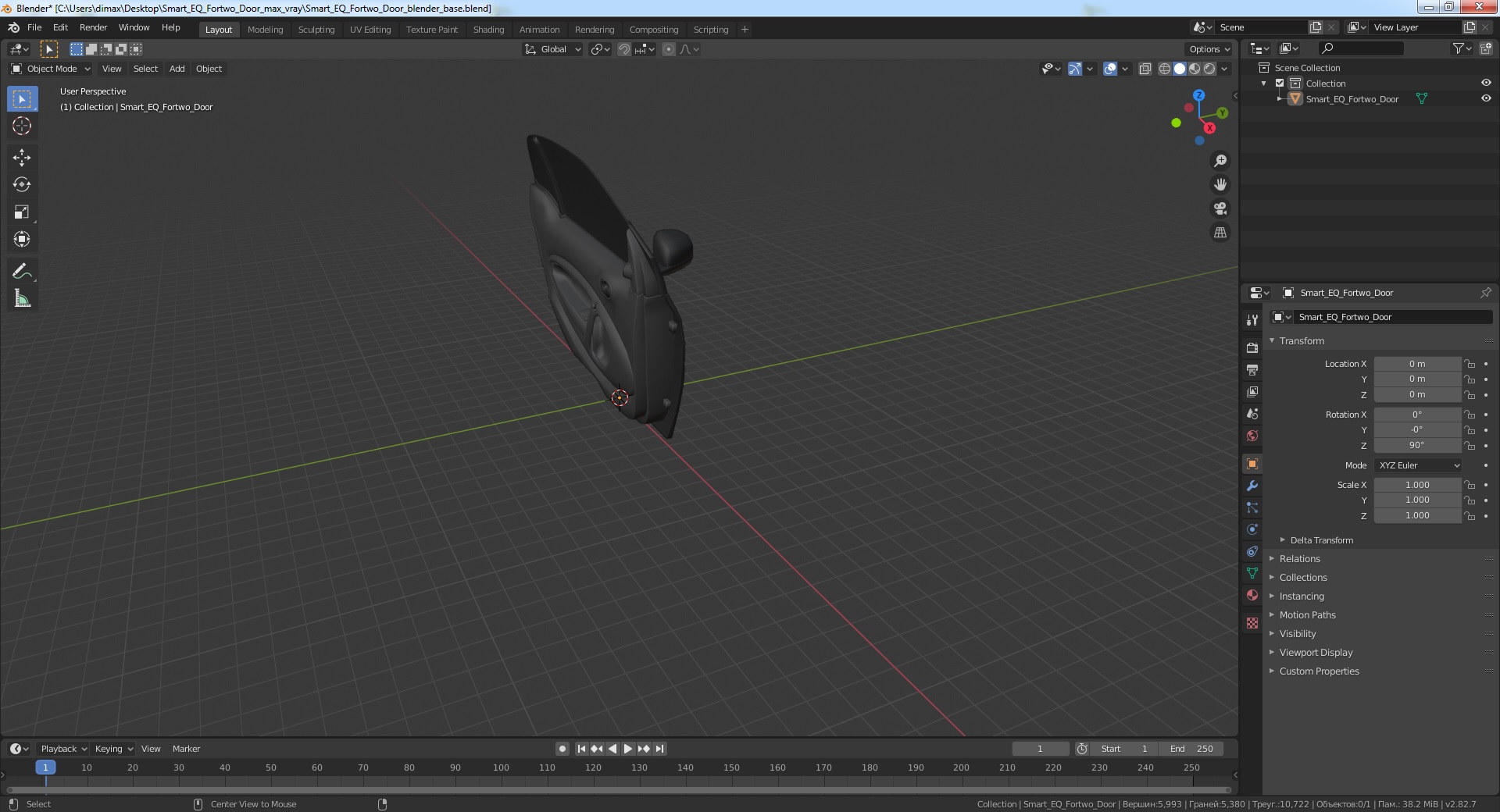Switch to the Shading workspace tab

(x=488, y=30)
